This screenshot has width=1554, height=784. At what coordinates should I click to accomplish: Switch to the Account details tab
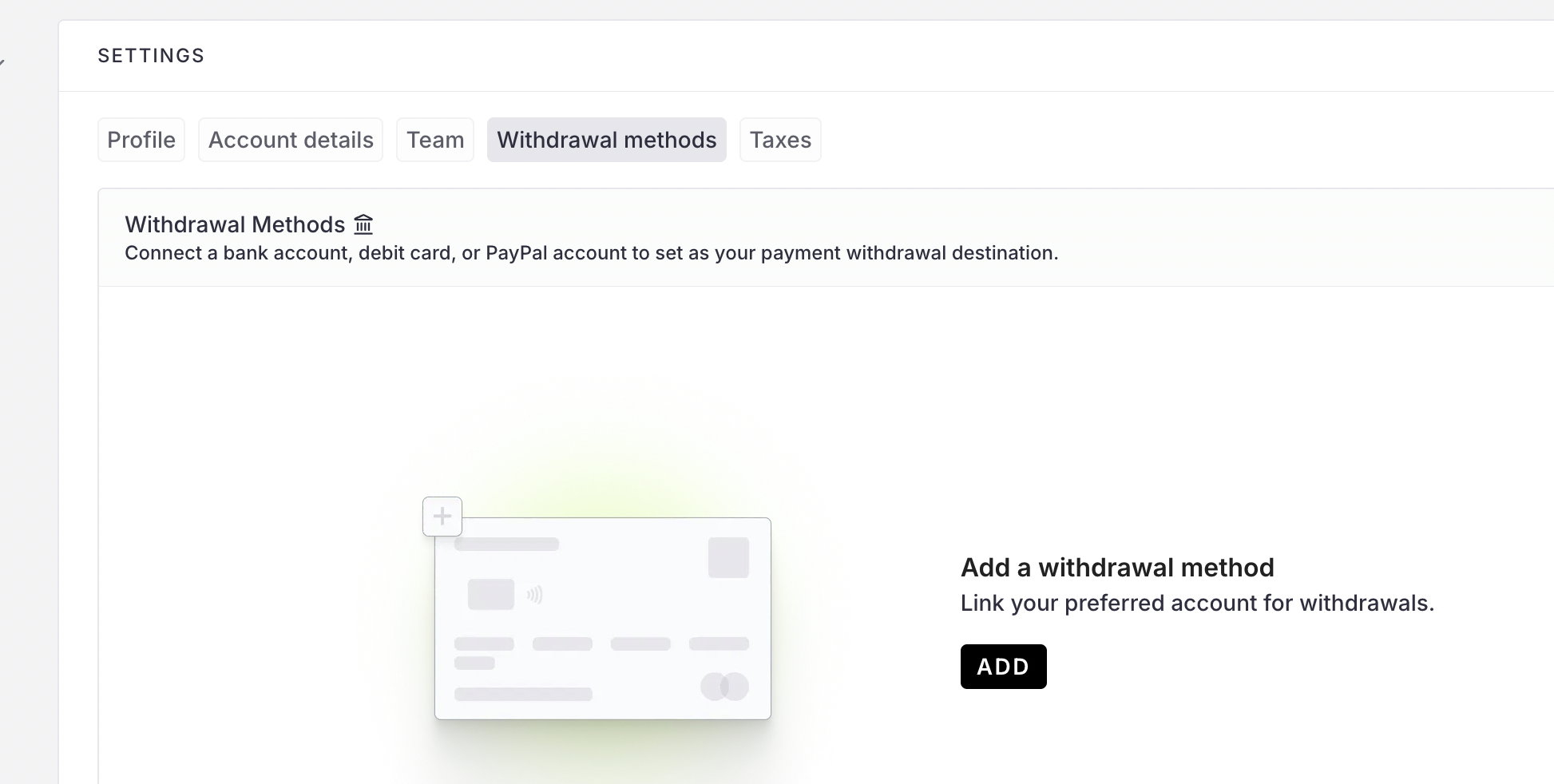click(291, 140)
